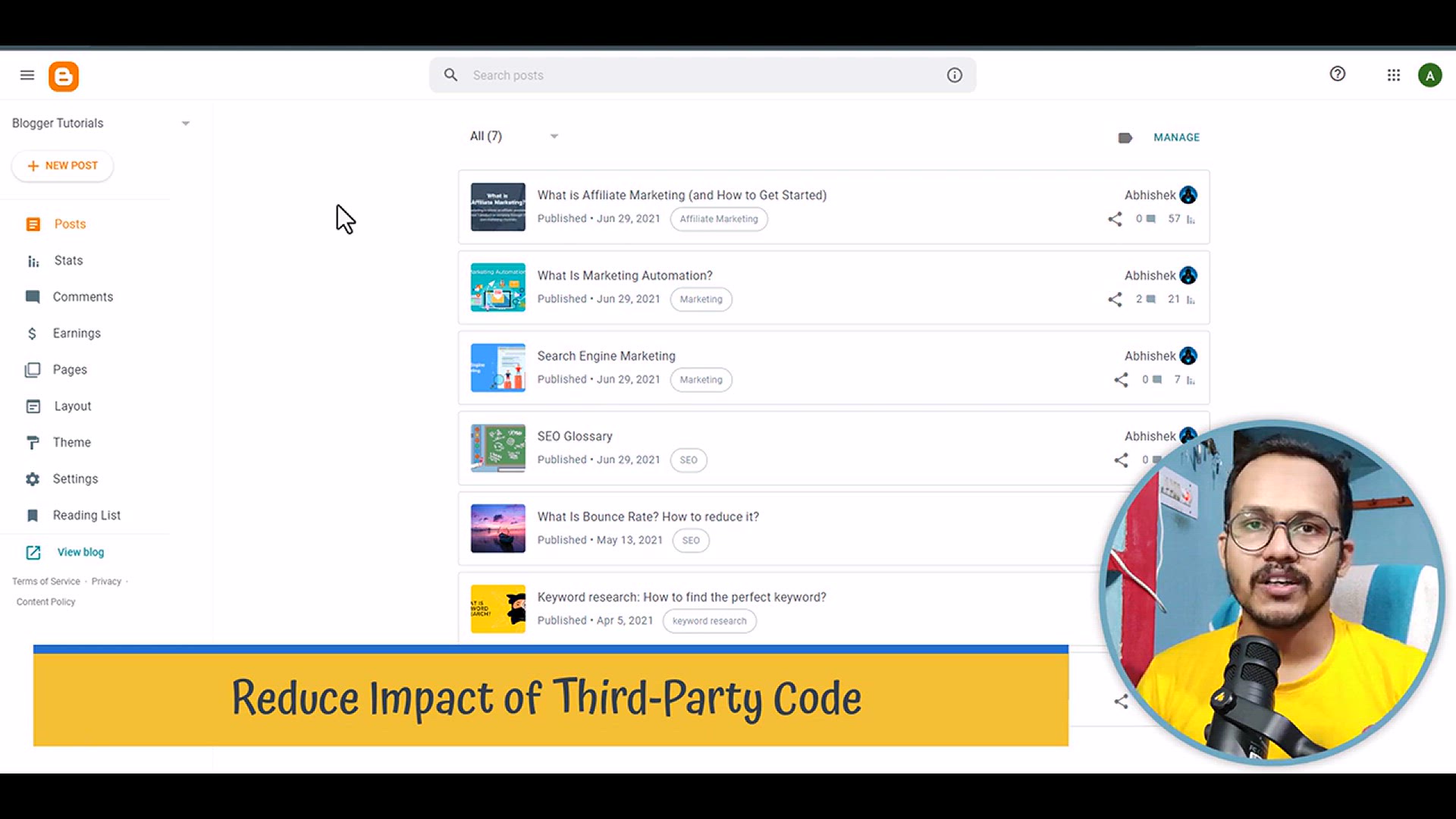Open 'What Is Marketing Automation?' title
The height and width of the screenshot is (819, 1456).
[625, 275]
